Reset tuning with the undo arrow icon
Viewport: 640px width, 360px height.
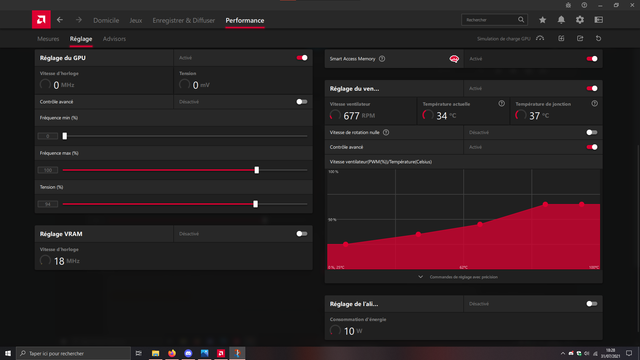coord(598,38)
